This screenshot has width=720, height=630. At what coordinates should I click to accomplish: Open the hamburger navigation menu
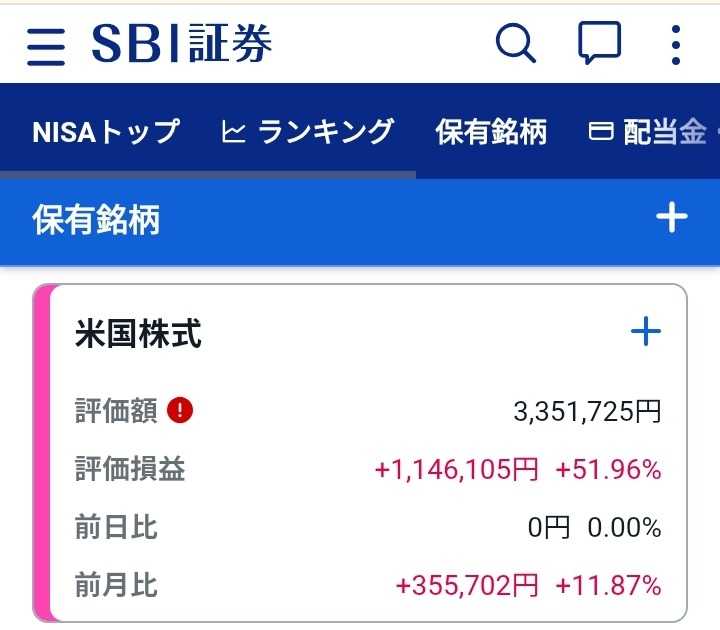(x=46, y=45)
